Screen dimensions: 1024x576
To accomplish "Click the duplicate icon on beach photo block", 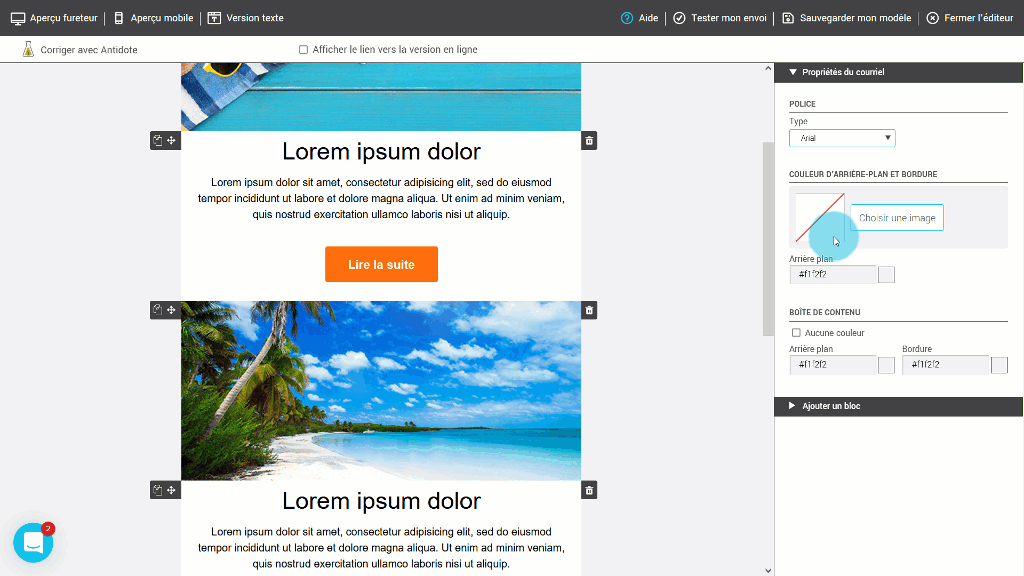I will pos(158,310).
